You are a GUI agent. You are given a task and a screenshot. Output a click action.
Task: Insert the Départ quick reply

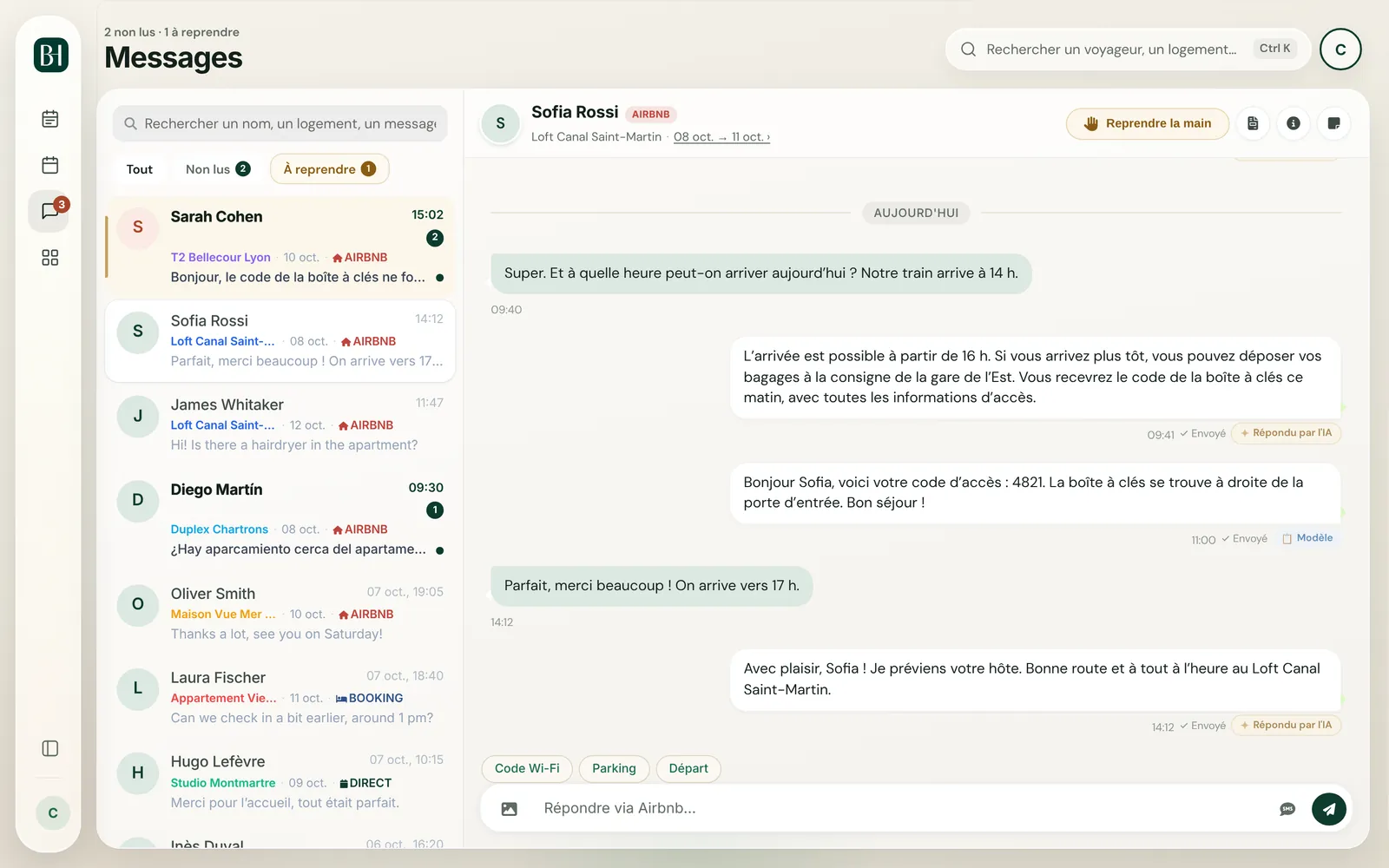(x=688, y=768)
